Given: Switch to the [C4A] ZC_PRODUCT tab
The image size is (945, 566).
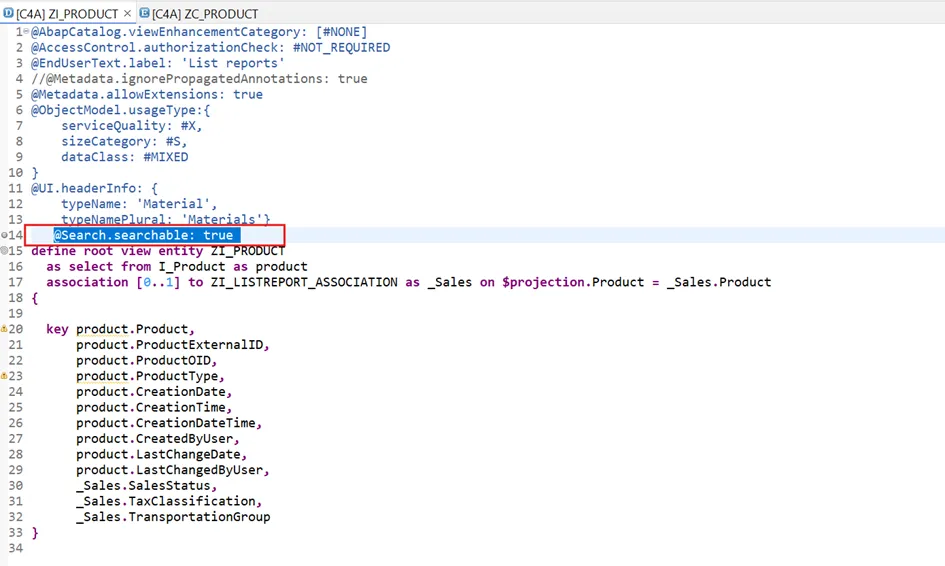Looking at the screenshot, I should pyautogui.click(x=204, y=13).
